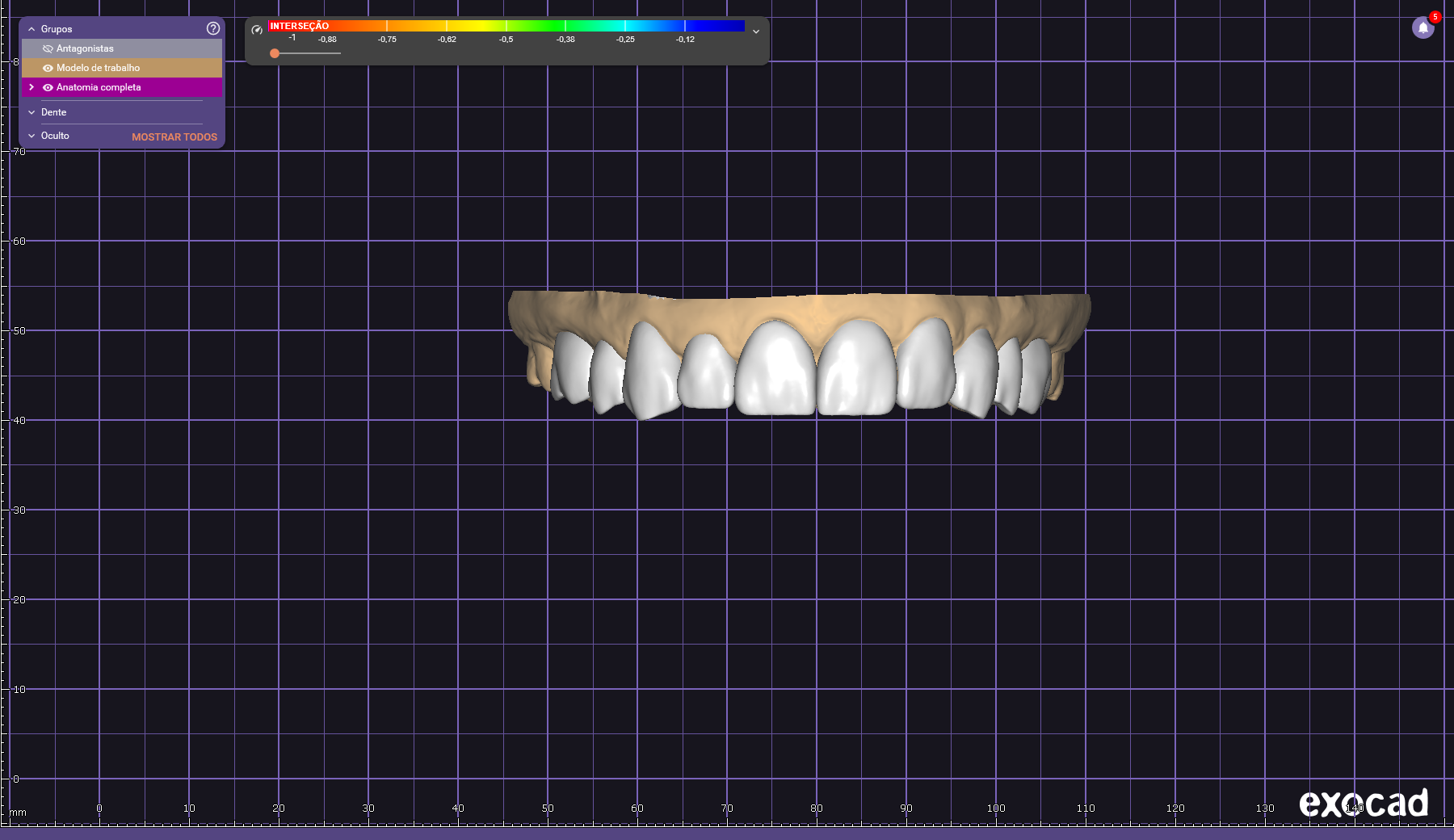This screenshot has width=1454, height=840.
Task: Select the Antagonistas group row label
Action: [x=85, y=48]
